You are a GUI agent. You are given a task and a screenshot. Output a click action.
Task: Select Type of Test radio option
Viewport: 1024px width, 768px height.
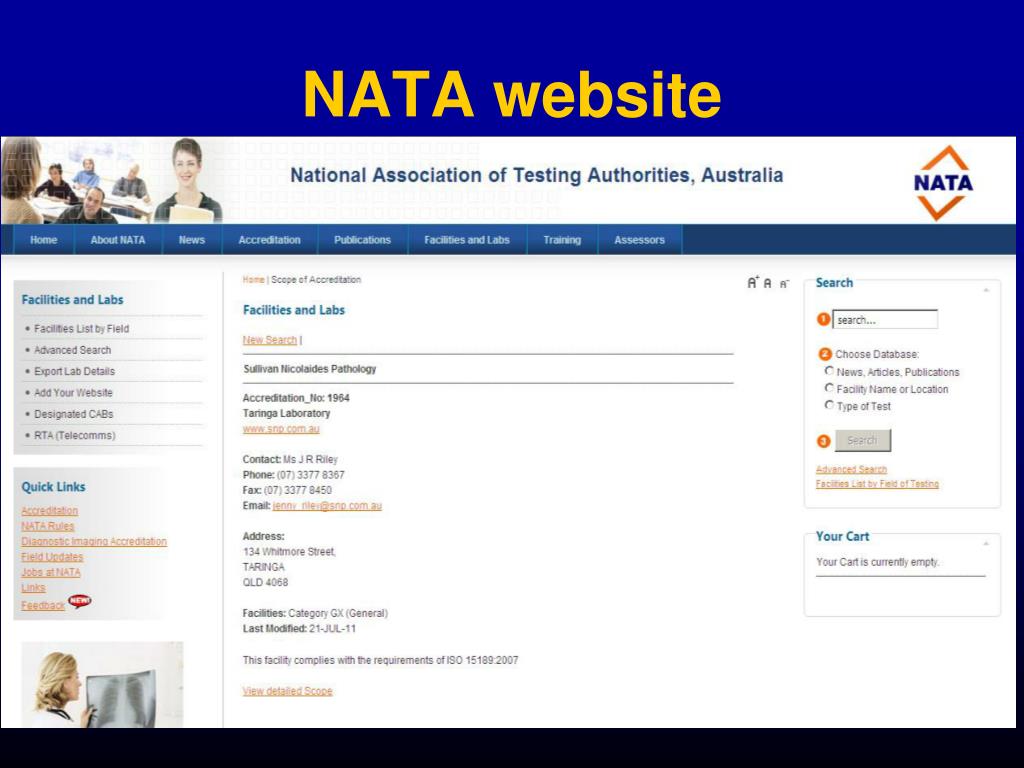point(829,405)
